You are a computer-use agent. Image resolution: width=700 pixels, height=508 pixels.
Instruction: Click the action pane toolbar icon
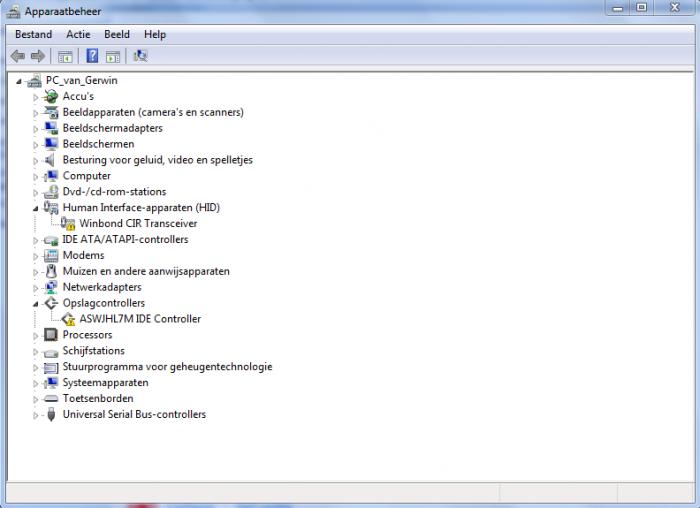(113, 56)
